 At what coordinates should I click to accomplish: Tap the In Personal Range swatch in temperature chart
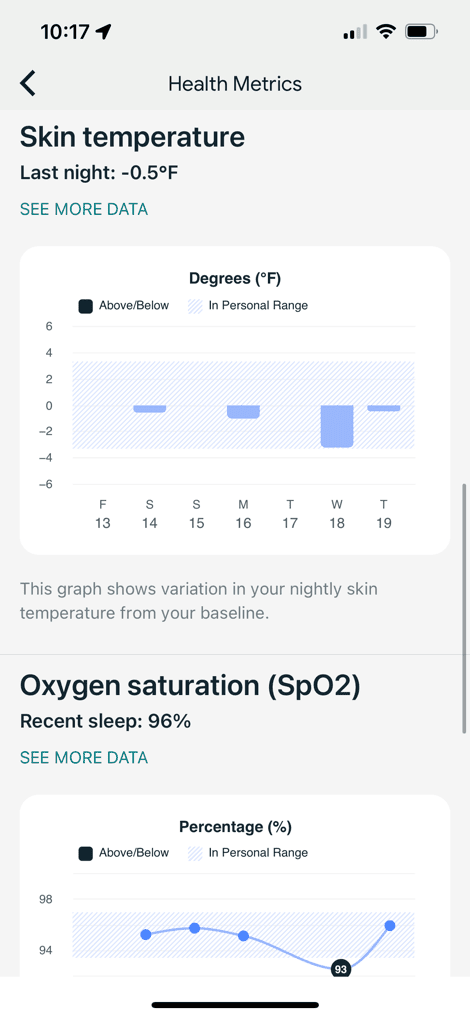pyautogui.click(x=195, y=306)
